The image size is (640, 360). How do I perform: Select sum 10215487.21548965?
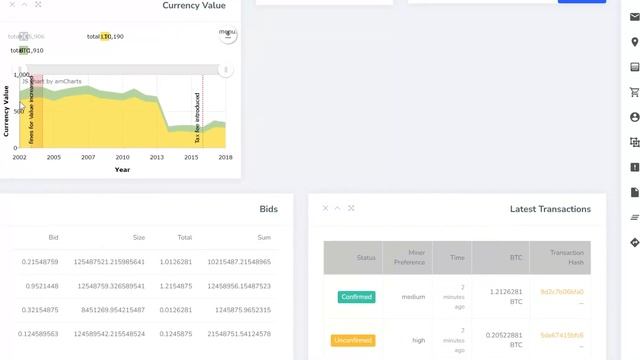pyautogui.click(x=239, y=262)
